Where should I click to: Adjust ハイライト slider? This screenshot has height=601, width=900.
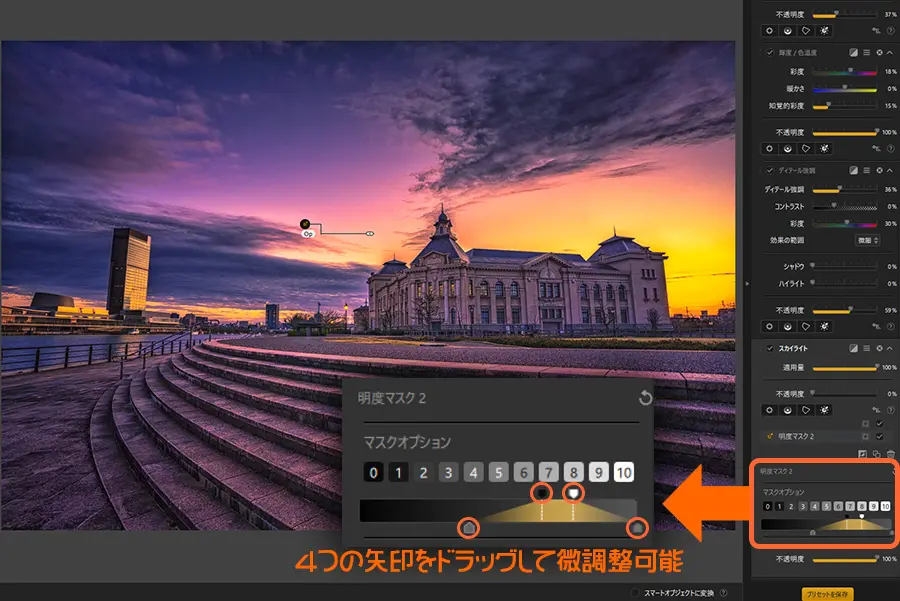(x=844, y=284)
